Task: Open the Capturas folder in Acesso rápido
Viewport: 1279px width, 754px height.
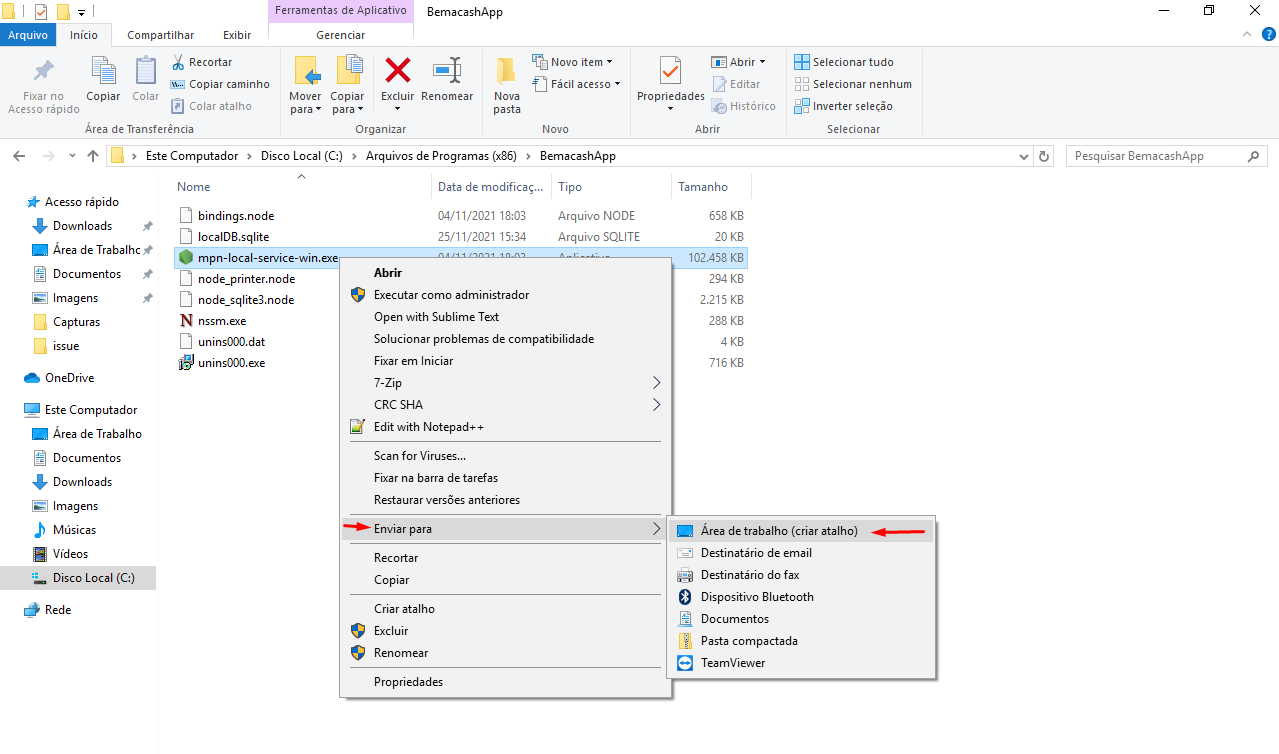Action: tap(76, 322)
